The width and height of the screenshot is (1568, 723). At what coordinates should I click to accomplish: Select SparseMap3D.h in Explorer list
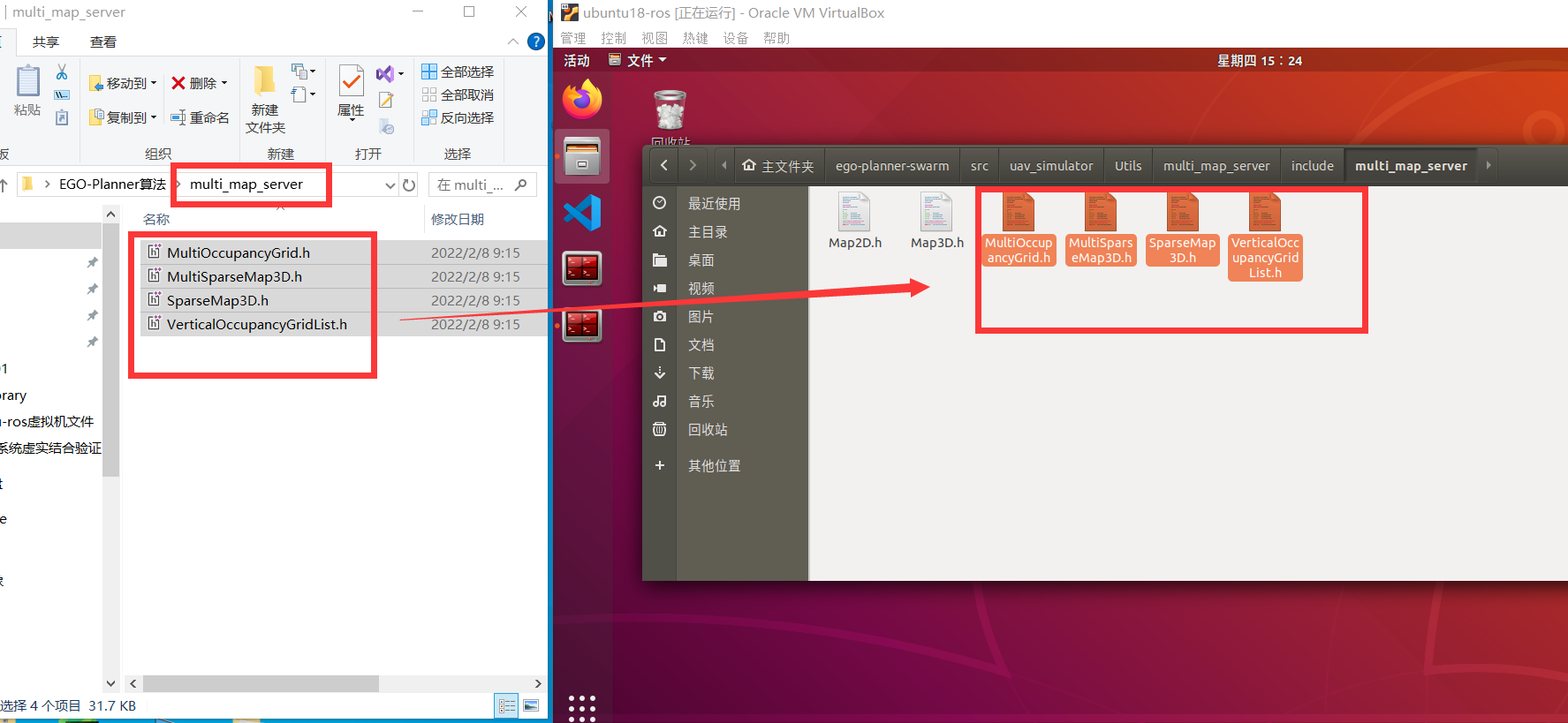click(x=217, y=300)
